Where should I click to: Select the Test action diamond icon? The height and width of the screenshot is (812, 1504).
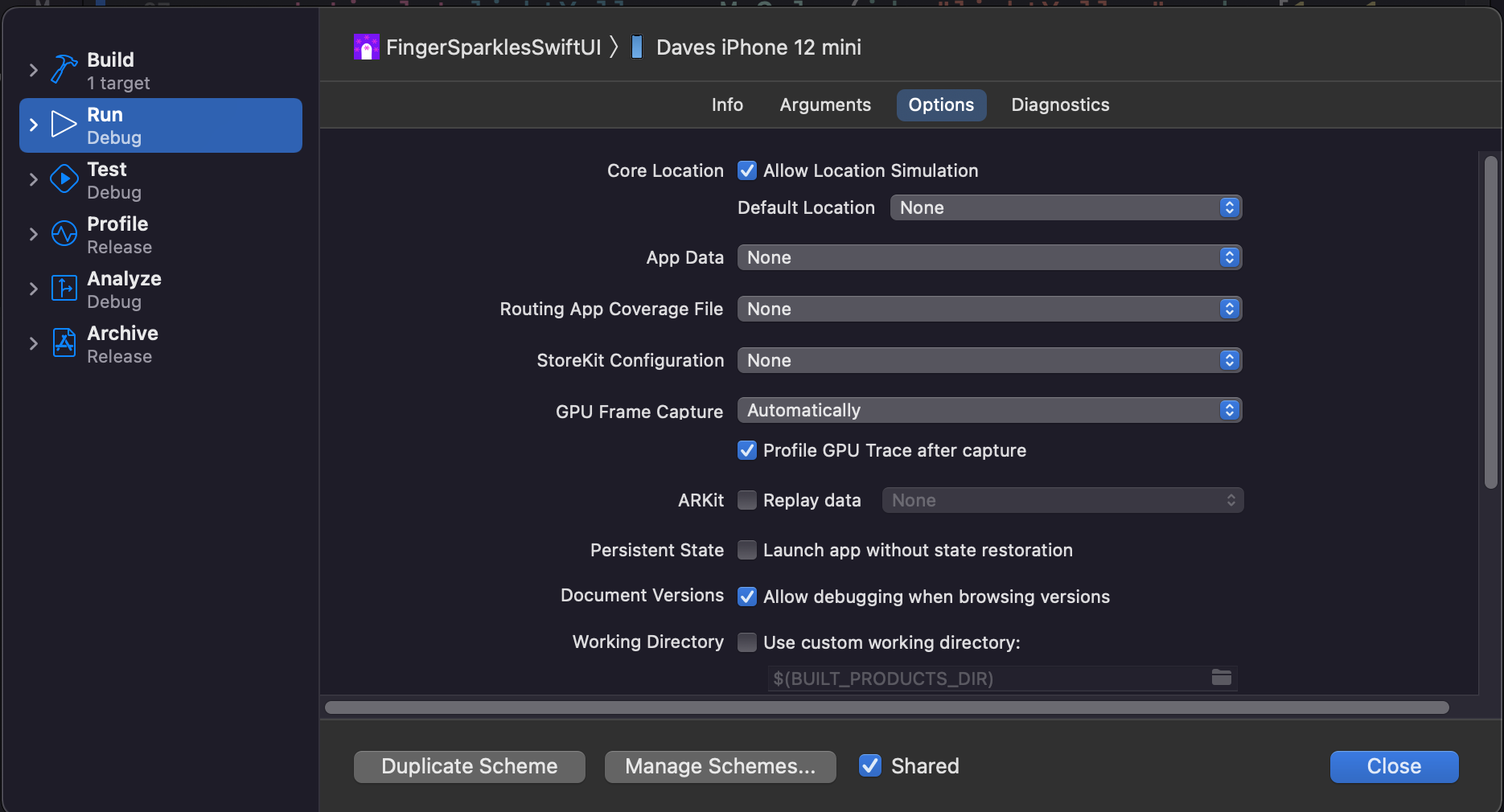[x=64, y=179]
